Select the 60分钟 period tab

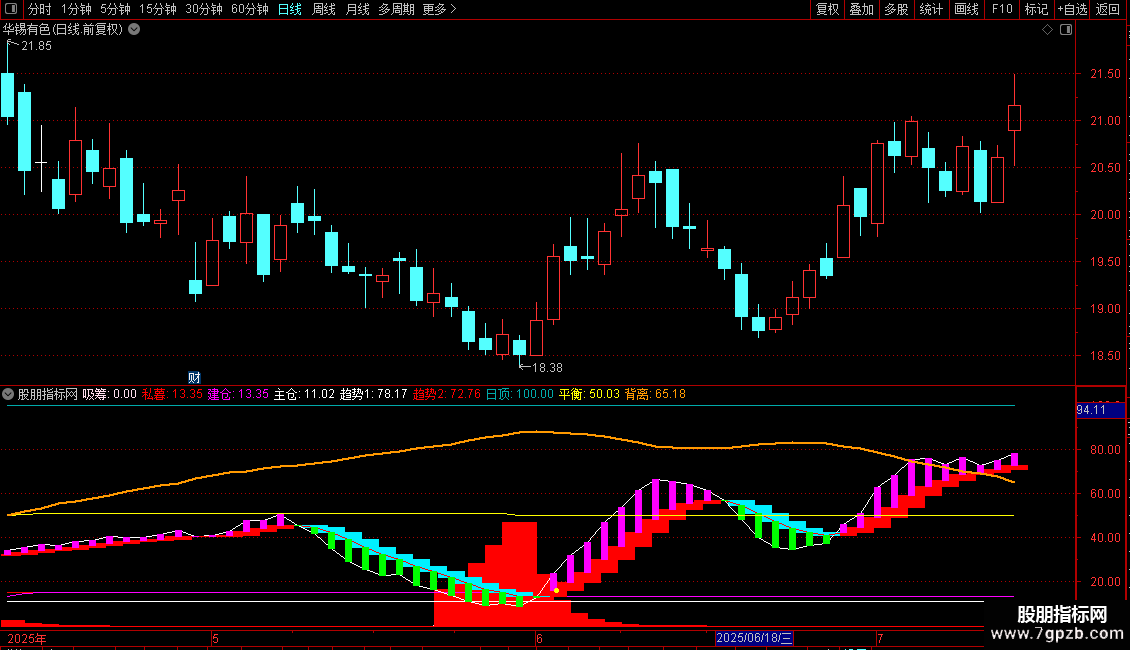coord(250,9)
